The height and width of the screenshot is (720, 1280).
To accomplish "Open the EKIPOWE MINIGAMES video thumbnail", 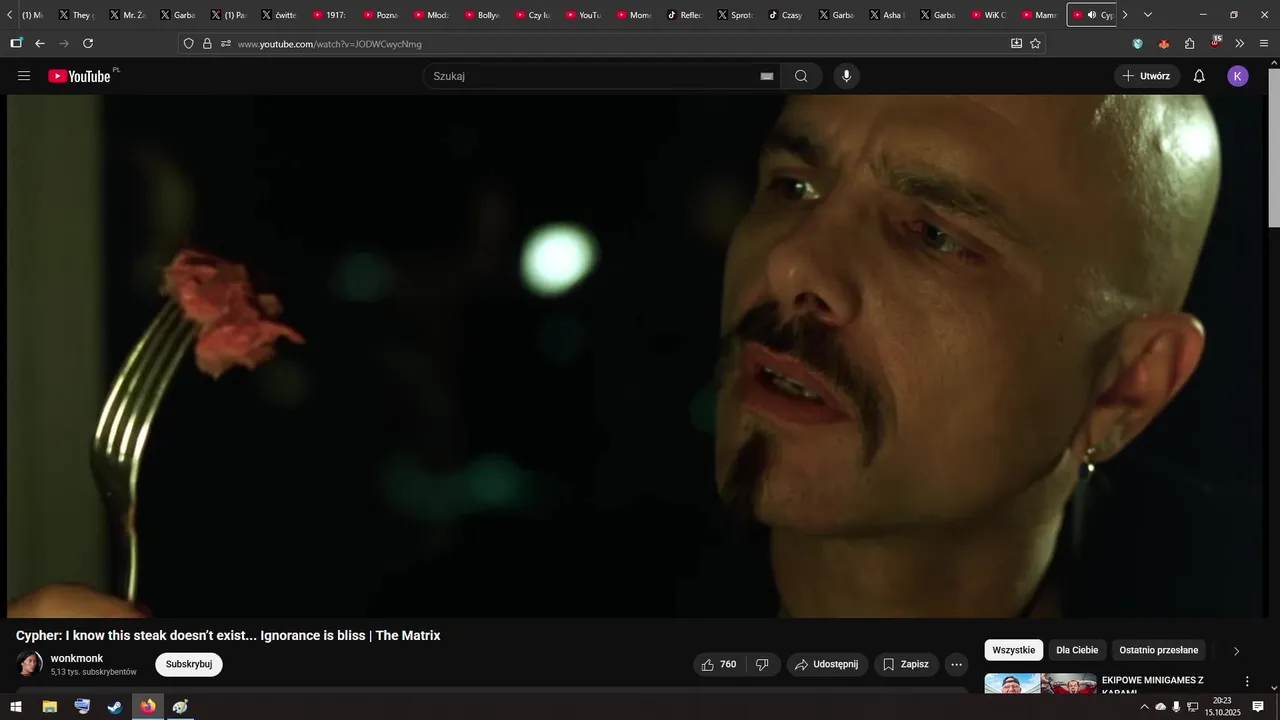I will (x=1040, y=684).
